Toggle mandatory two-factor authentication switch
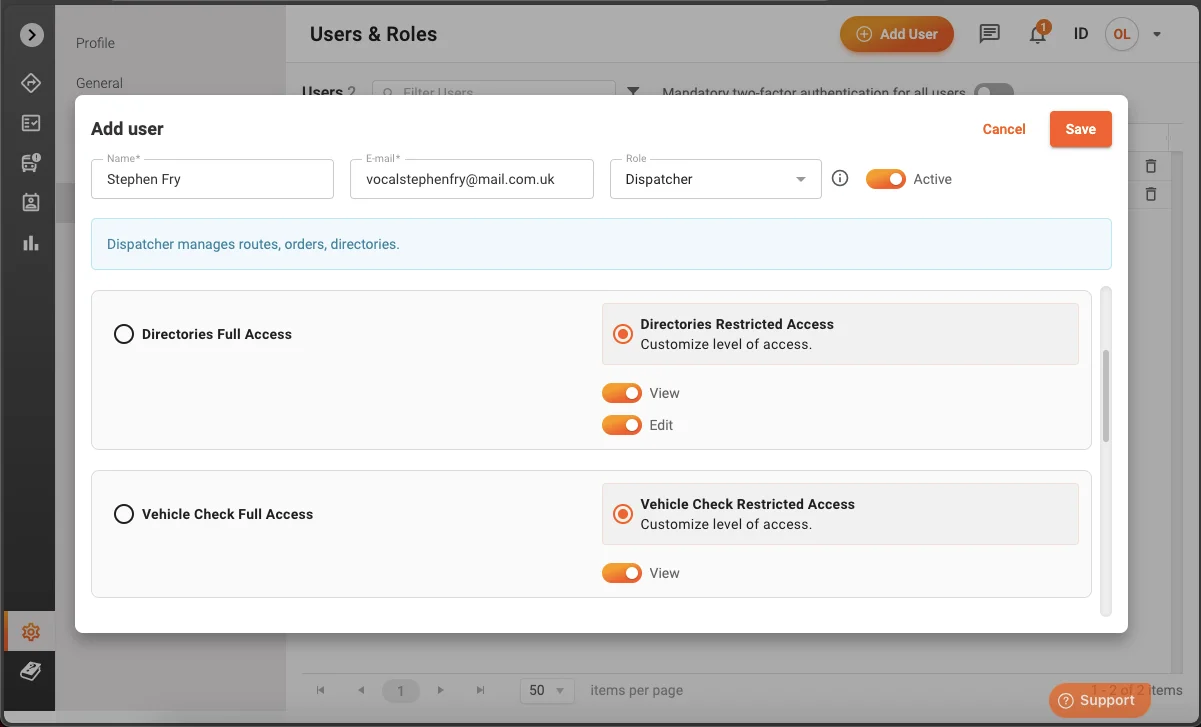 point(994,91)
